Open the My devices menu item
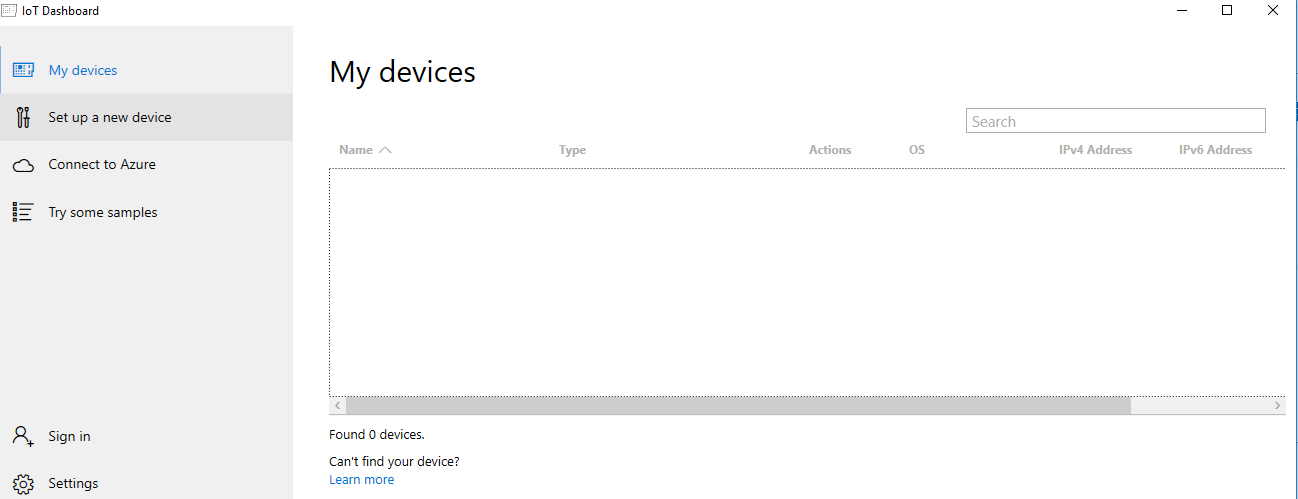 pyautogui.click(x=146, y=70)
